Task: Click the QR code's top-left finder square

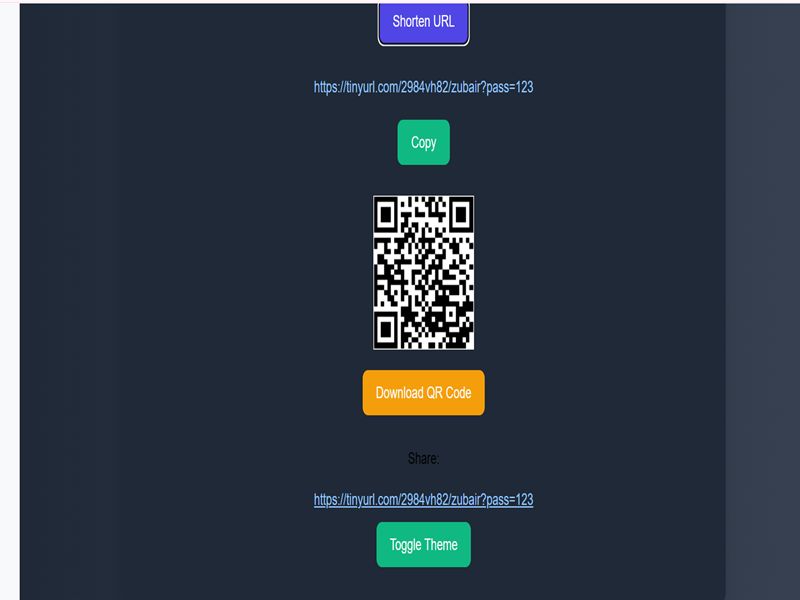Action: (386, 215)
